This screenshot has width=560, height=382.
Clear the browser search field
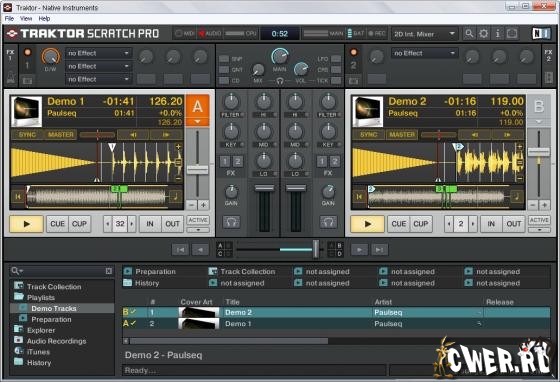pyautogui.click(x=109, y=271)
